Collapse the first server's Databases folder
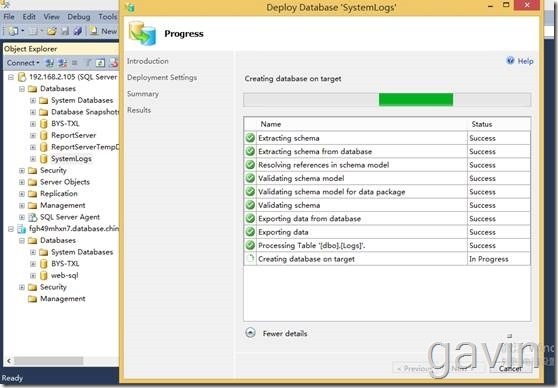The image size is (558, 388). click(x=22, y=89)
